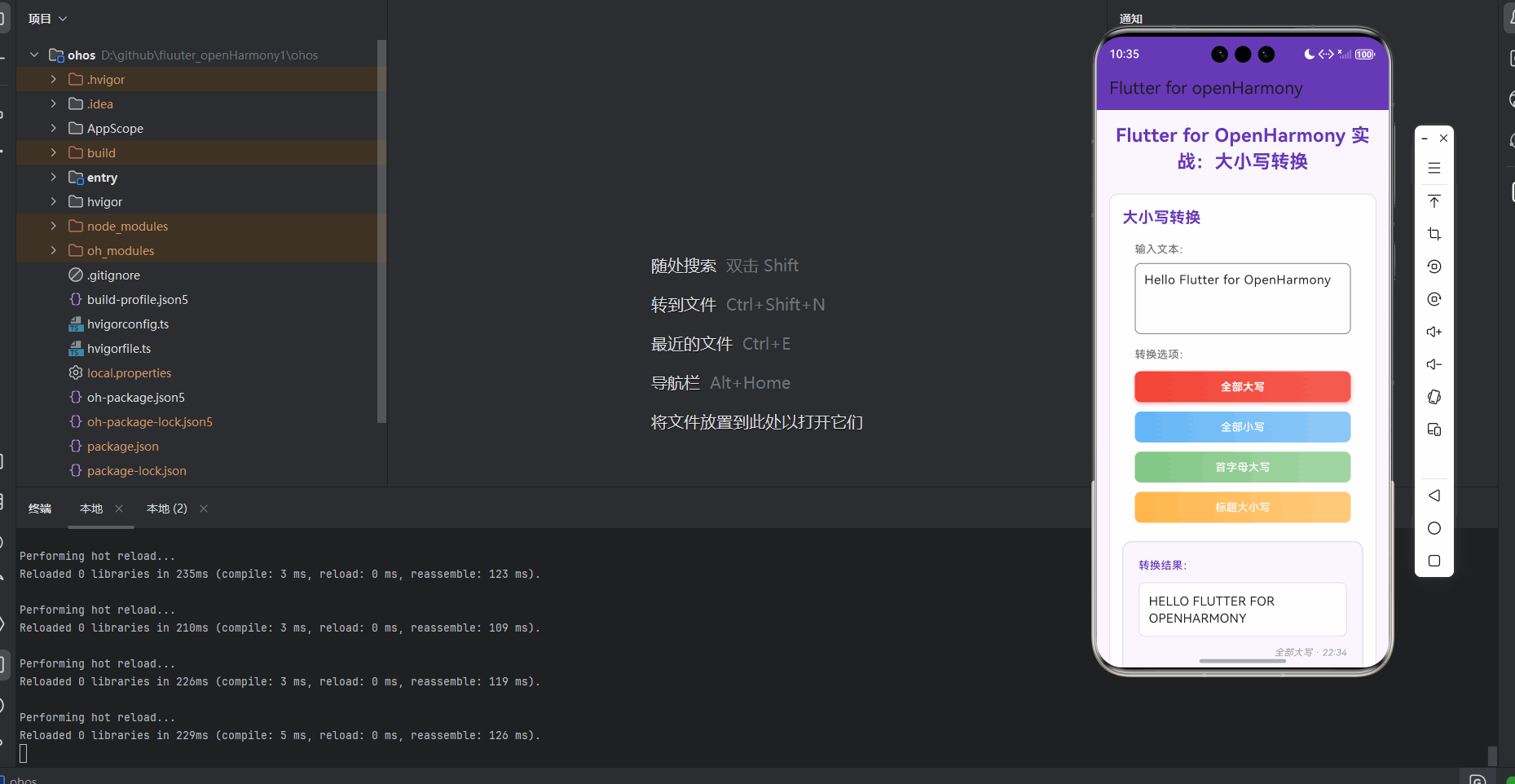The image size is (1515, 784).
Task: Expand the hvigor folder
Action: [54, 201]
